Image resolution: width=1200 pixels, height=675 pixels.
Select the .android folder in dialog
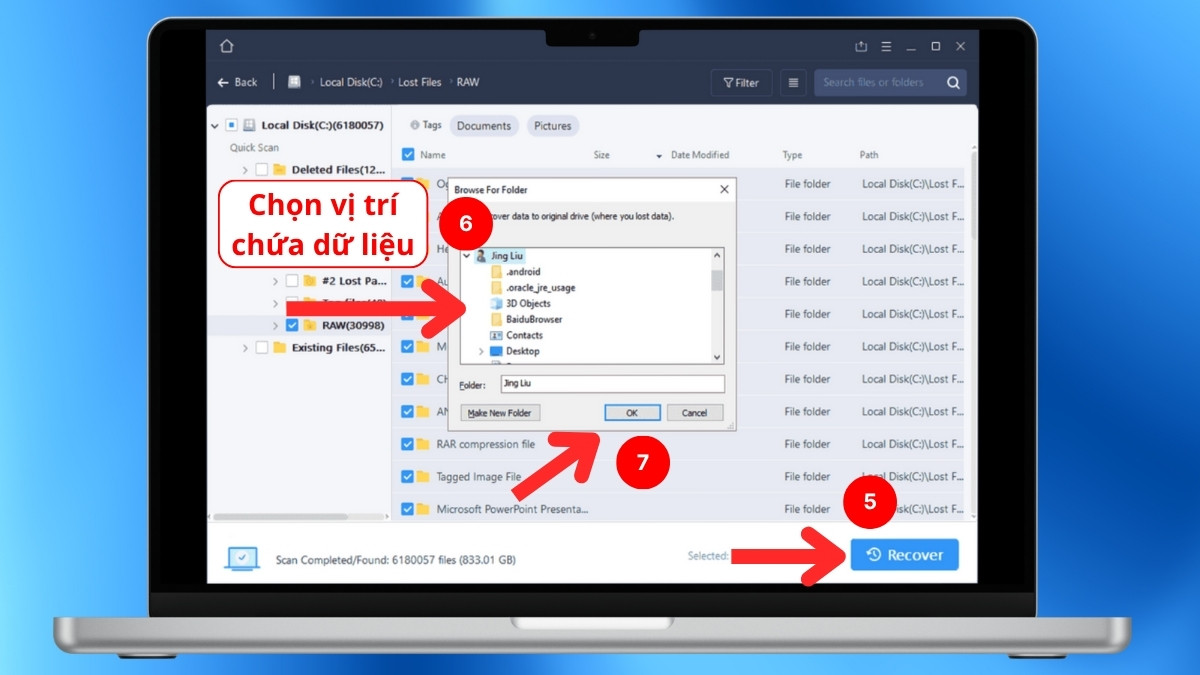point(523,272)
